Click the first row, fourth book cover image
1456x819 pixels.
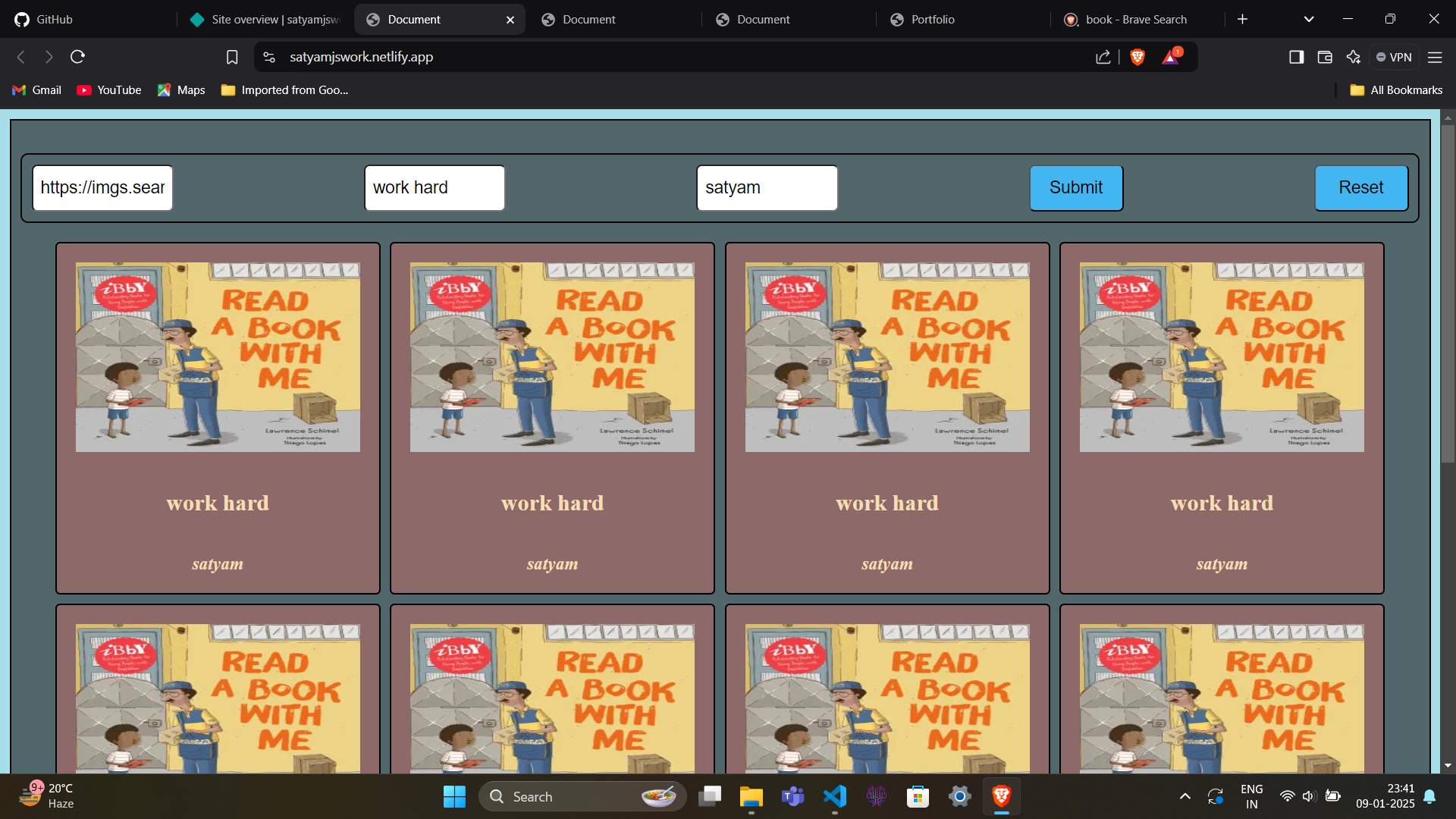point(1222,357)
